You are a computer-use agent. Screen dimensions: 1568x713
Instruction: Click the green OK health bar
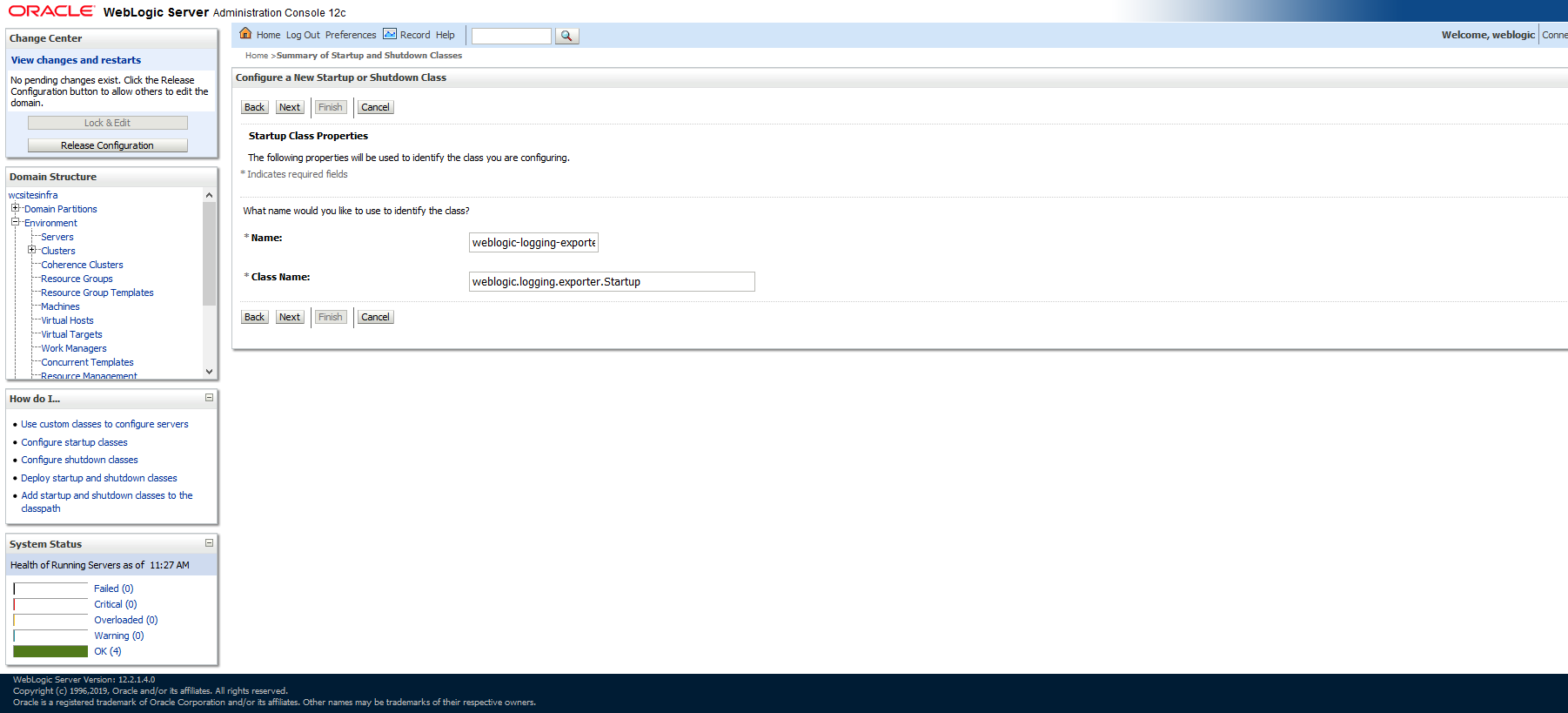point(50,651)
